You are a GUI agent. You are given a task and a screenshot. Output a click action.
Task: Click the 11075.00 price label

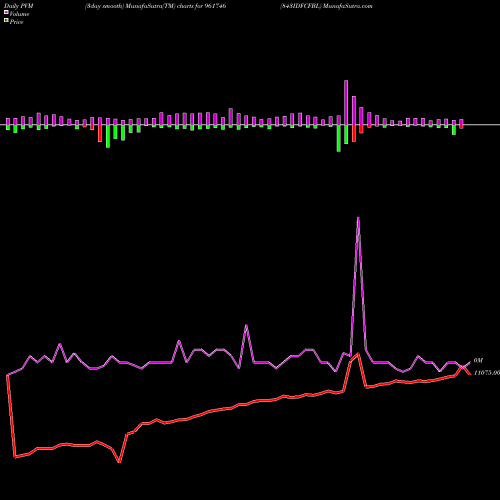[x=487, y=373]
